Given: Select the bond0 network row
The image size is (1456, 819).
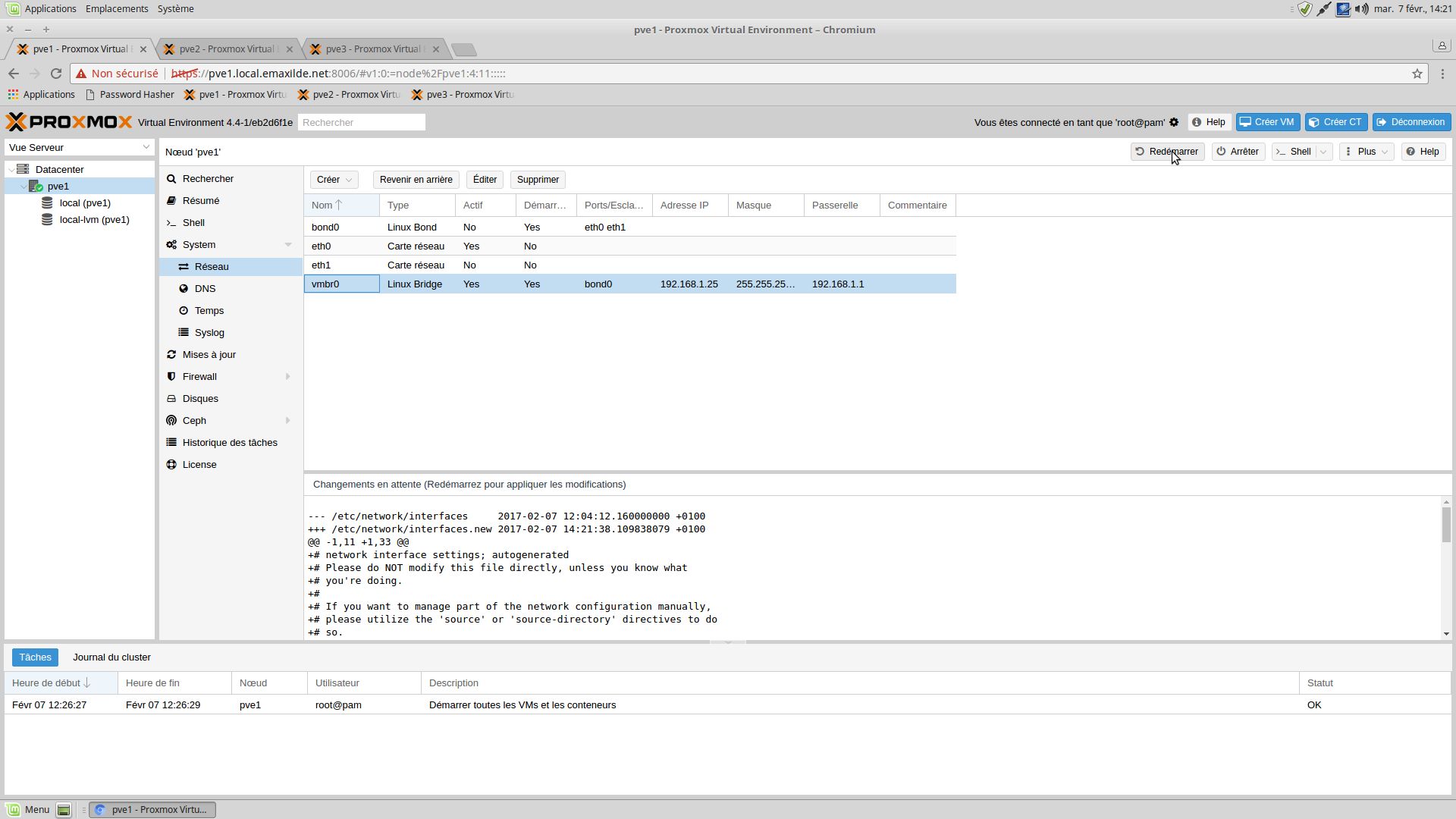Looking at the screenshot, I should pyautogui.click(x=629, y=227).
